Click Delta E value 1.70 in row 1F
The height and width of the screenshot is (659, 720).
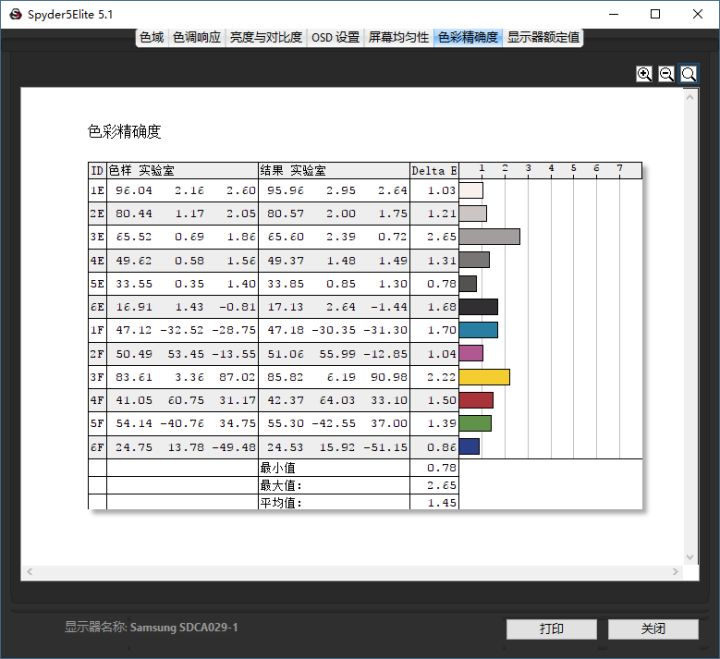coord(442,330)
